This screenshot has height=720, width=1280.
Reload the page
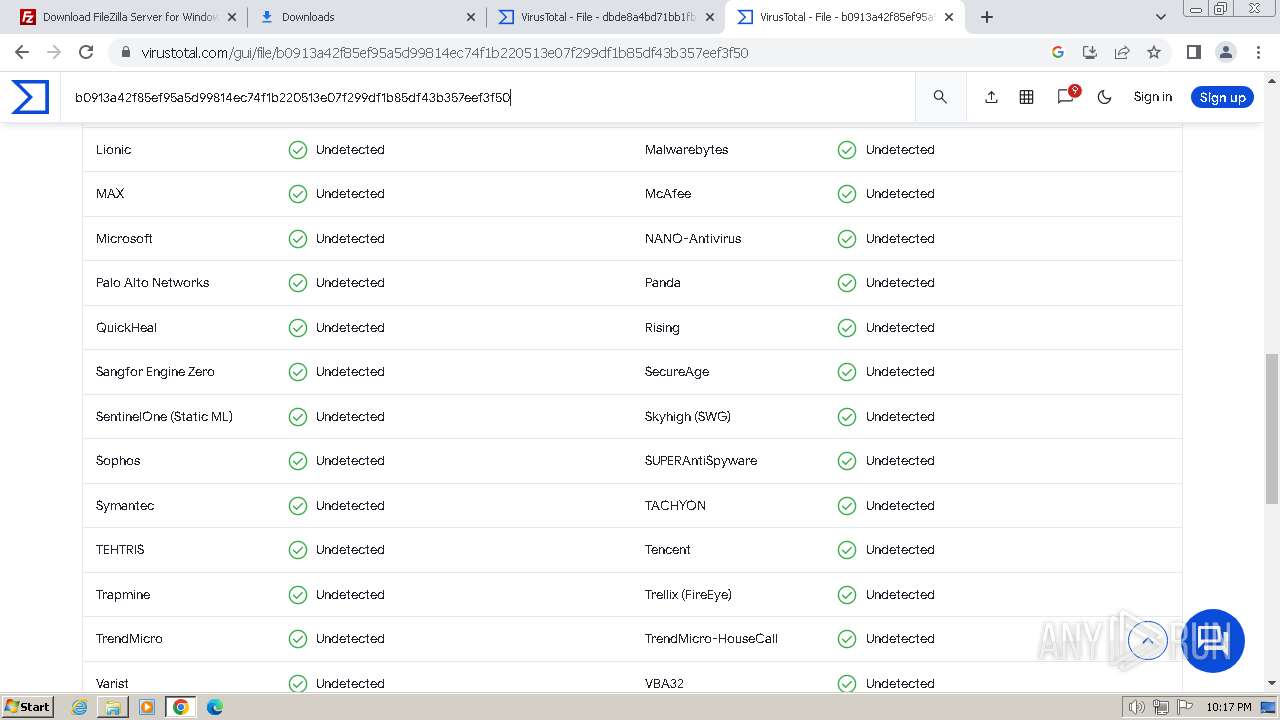pyautogui.click(x=86, y=52)
